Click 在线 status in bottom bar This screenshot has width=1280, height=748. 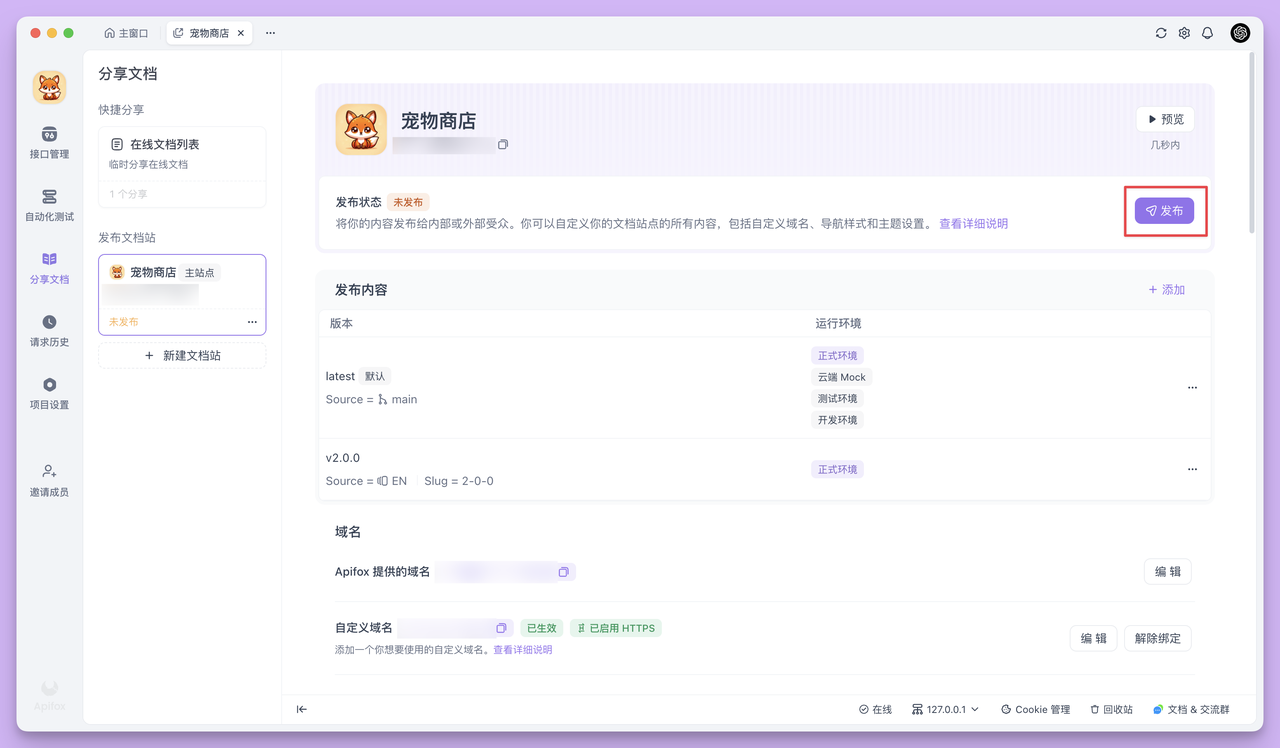tap(875, 709)
